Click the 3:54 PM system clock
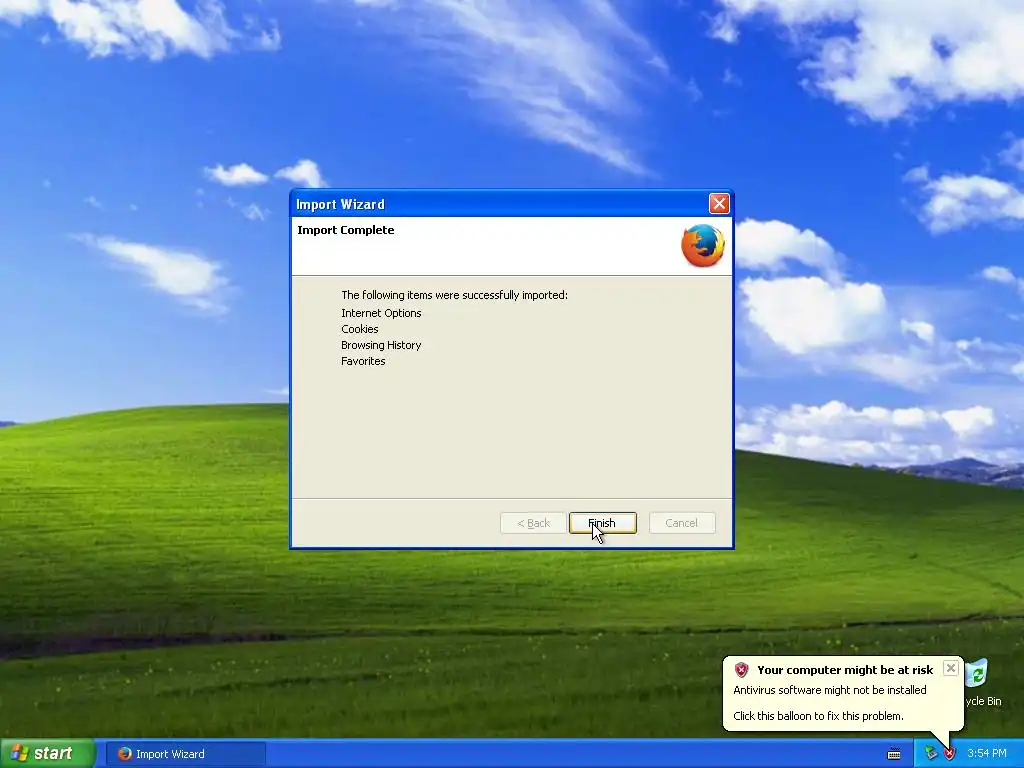Viewport: 1024px width, 768px height. pyautogui.click(x=987, y=754)
